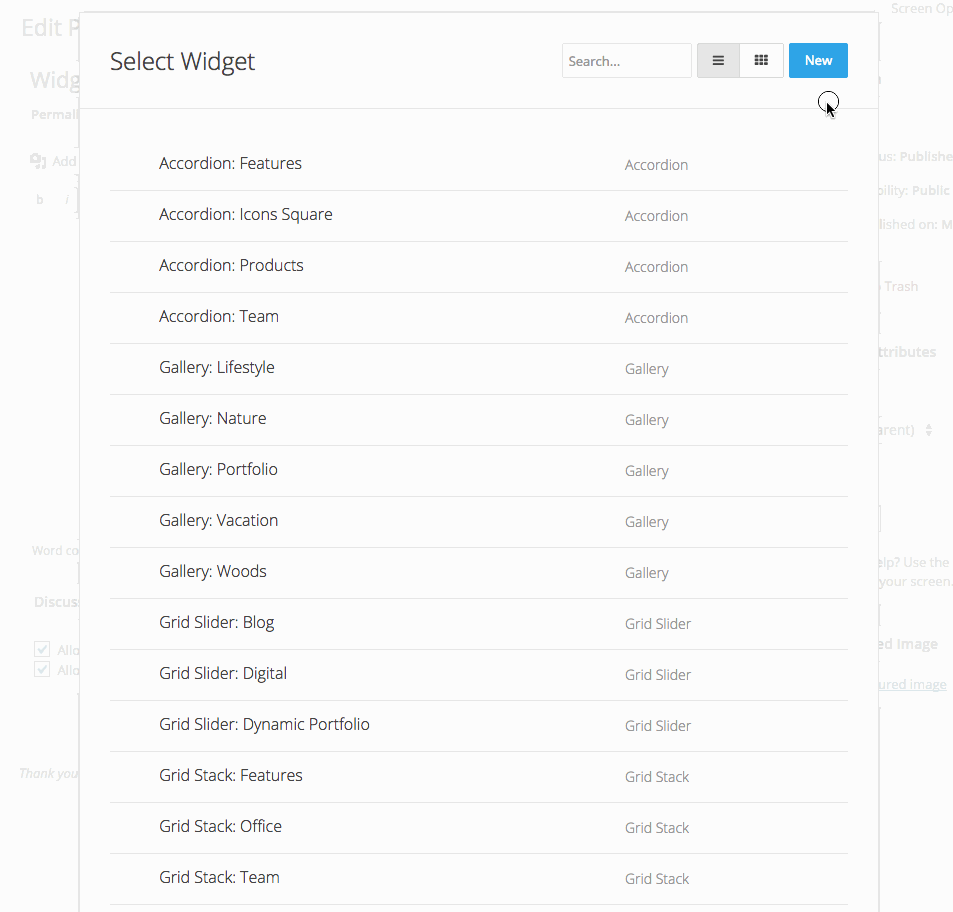The height and width of the screenshot is (912, 953).
Task: Pick Gallery: Woods from the list
Action: point(213,572)
